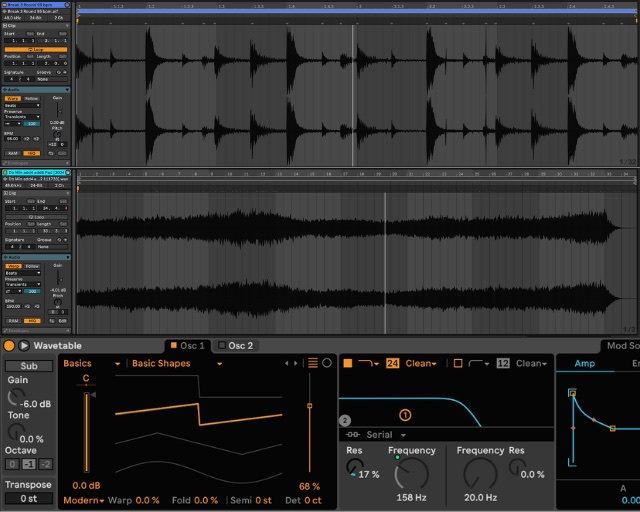Open the Basic Shapes wavetable dropdown
Screen dimensions: 640x512
point(177,363)
